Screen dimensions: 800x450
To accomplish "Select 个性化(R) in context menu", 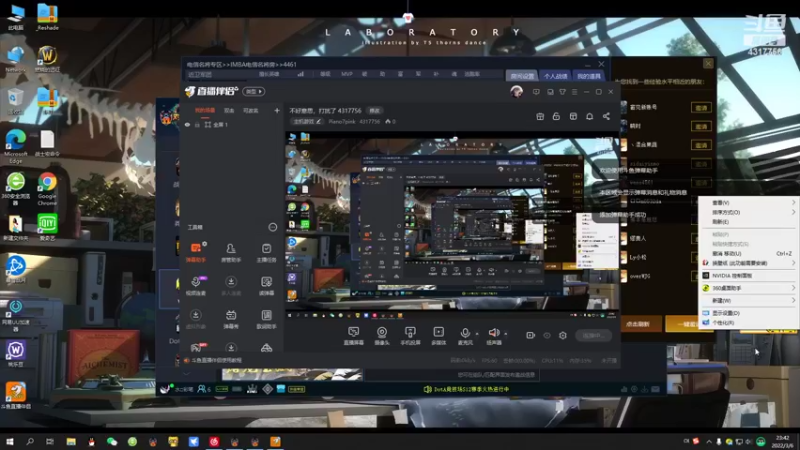I will pyautogui.click(x=749, y=322).
